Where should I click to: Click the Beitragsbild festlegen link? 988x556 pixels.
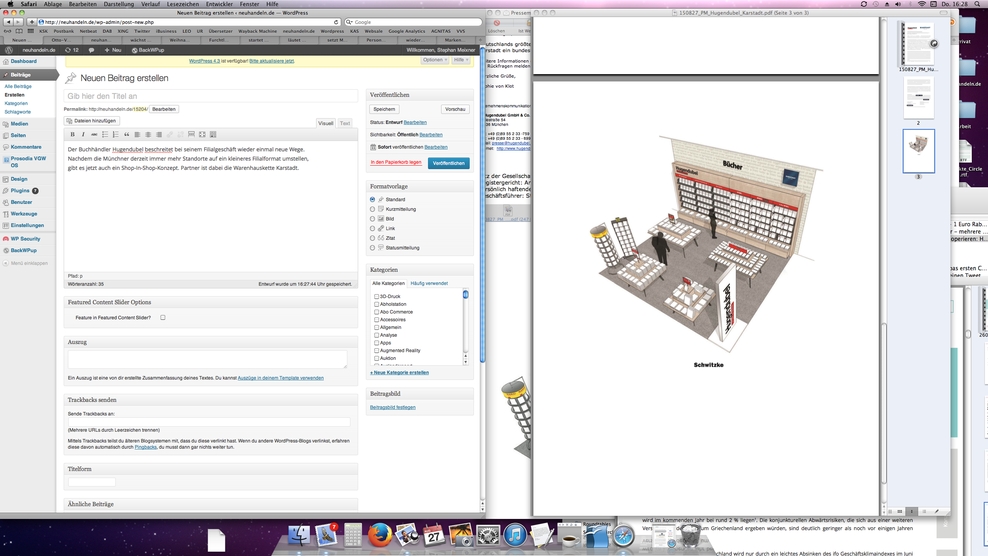[x=393, y=407]
